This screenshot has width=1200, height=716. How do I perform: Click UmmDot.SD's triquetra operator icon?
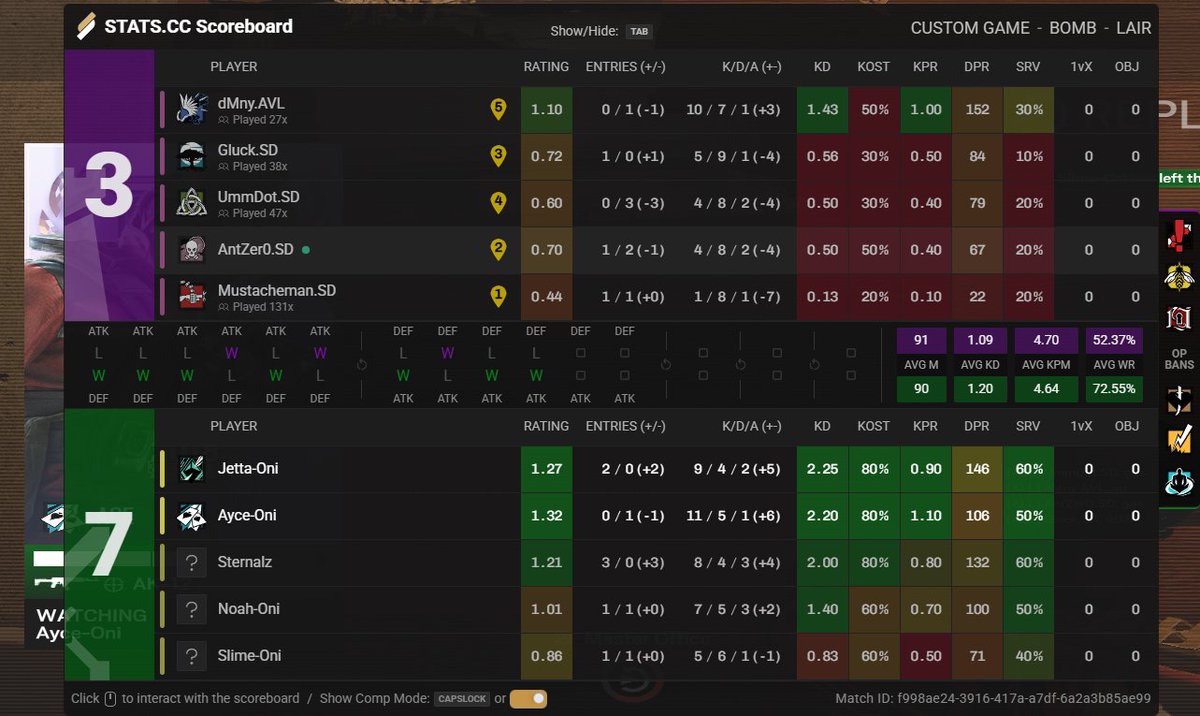coord(192,203)
